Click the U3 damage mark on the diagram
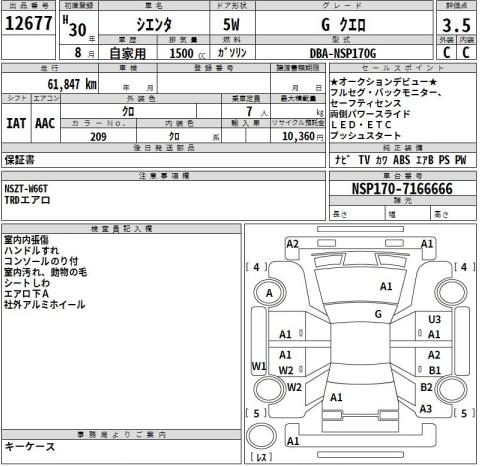This screenshot has width=480, height=466. (x=434, y=320)
